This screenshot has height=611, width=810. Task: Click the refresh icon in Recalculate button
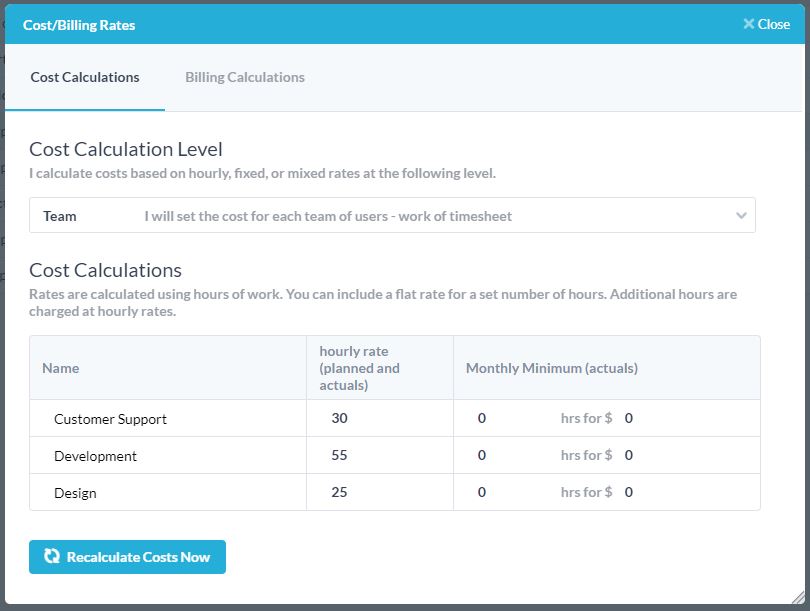[52, 557]
